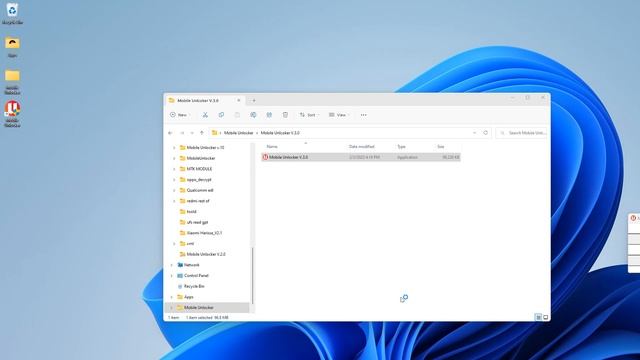Click the Cut scissors icon

coord(205,115)
